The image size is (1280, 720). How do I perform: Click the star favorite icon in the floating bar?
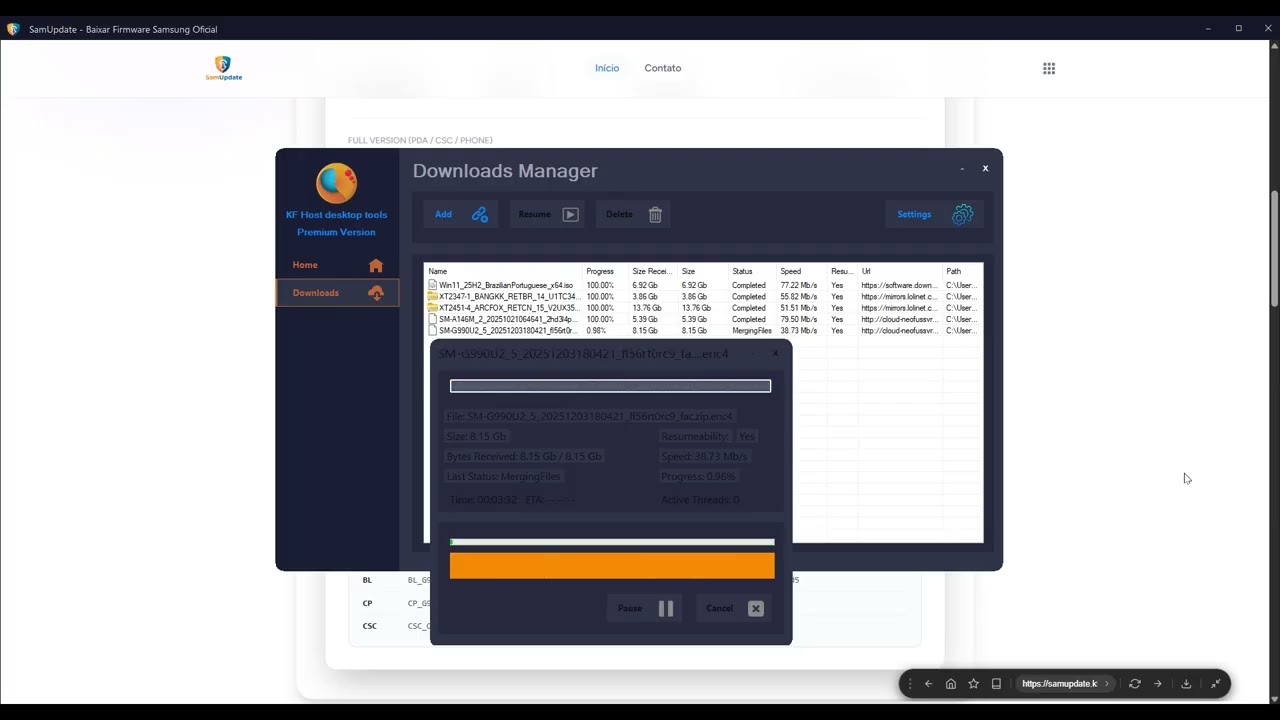[x=973, y=684]
